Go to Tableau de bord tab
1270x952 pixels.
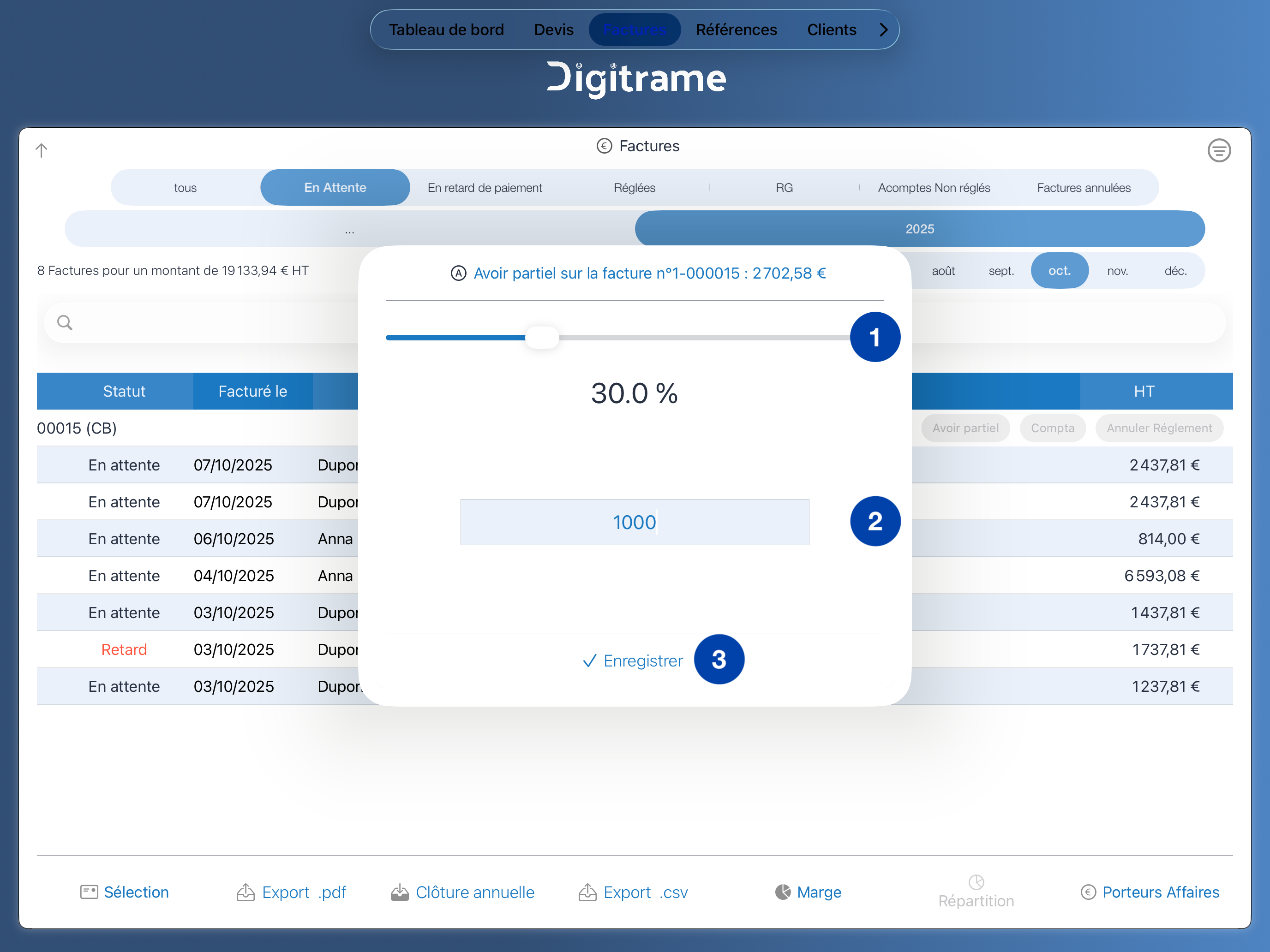[446, 30]
